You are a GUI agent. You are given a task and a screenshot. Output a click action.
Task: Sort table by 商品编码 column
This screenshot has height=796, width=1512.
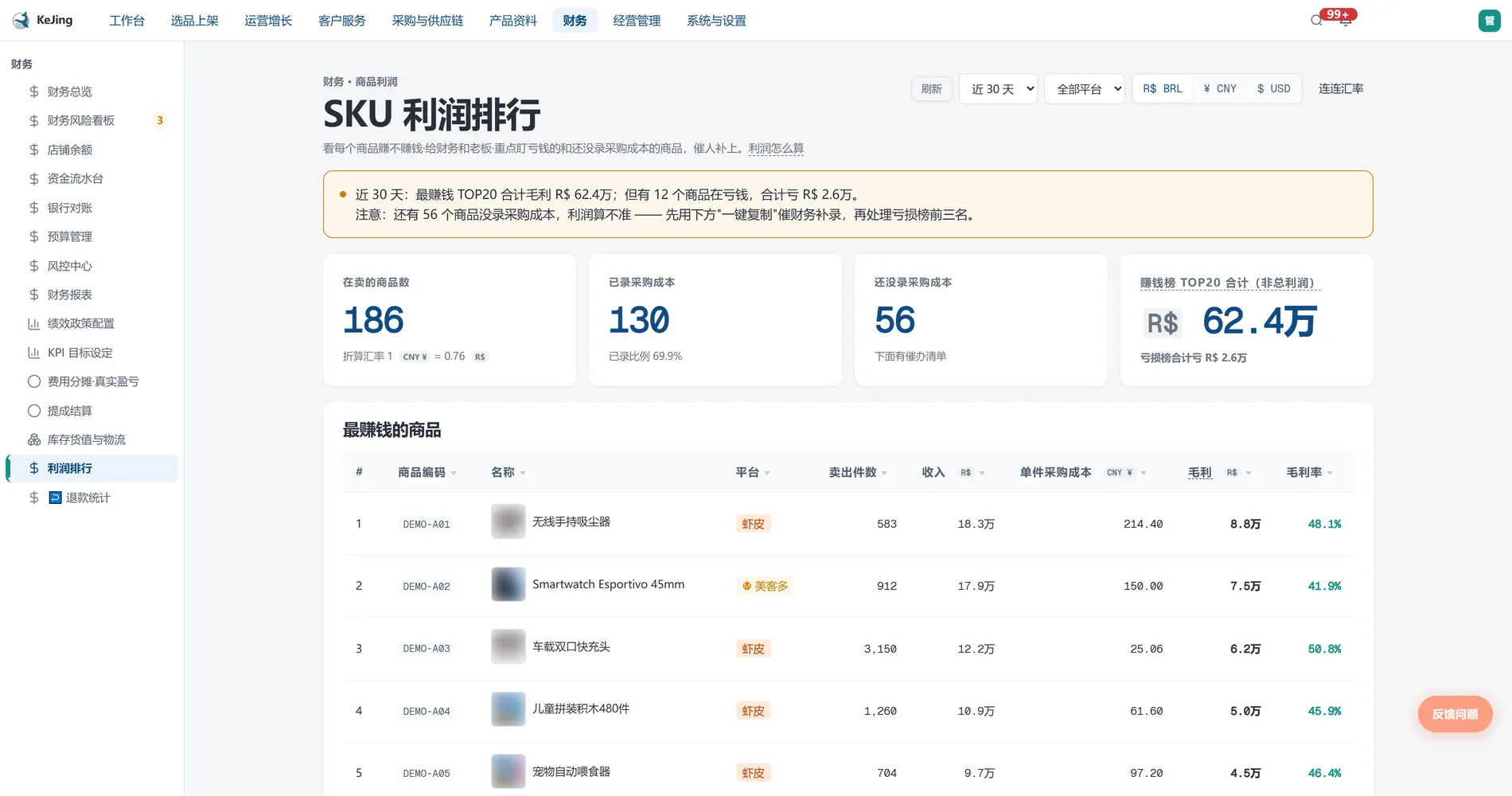pos(427,472)
